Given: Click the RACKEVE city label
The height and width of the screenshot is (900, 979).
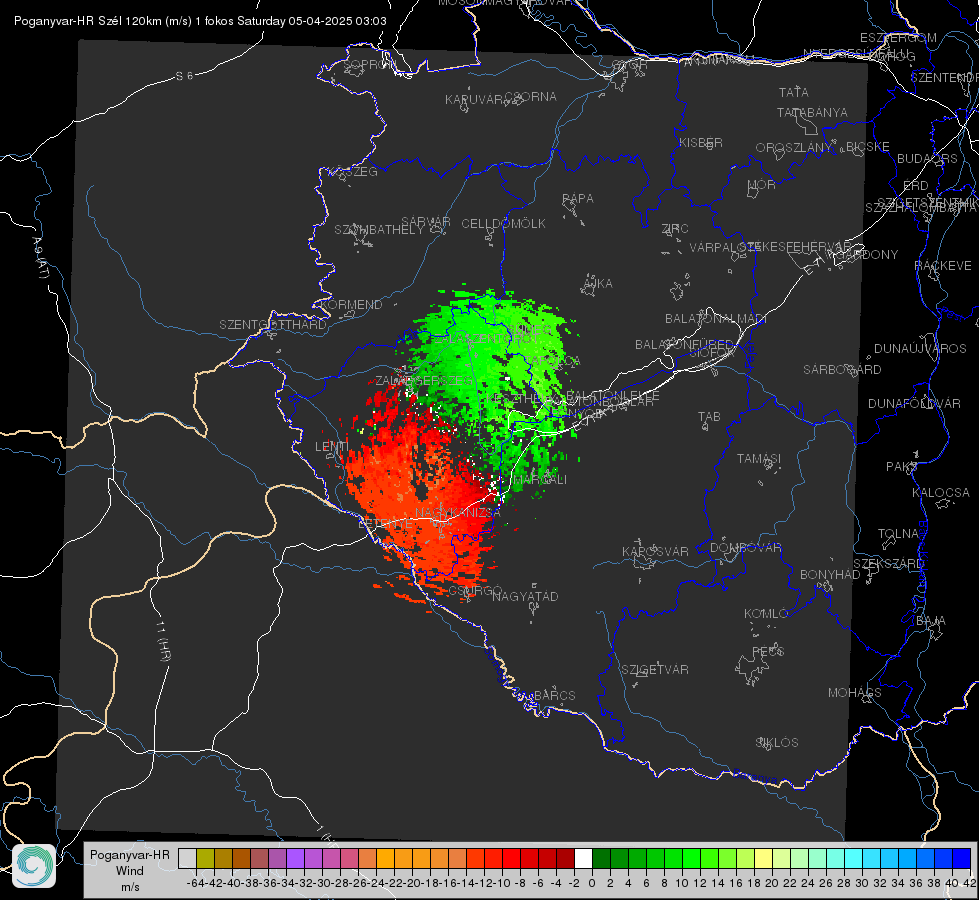Looking at the screenshot, I should click(943, 265).
